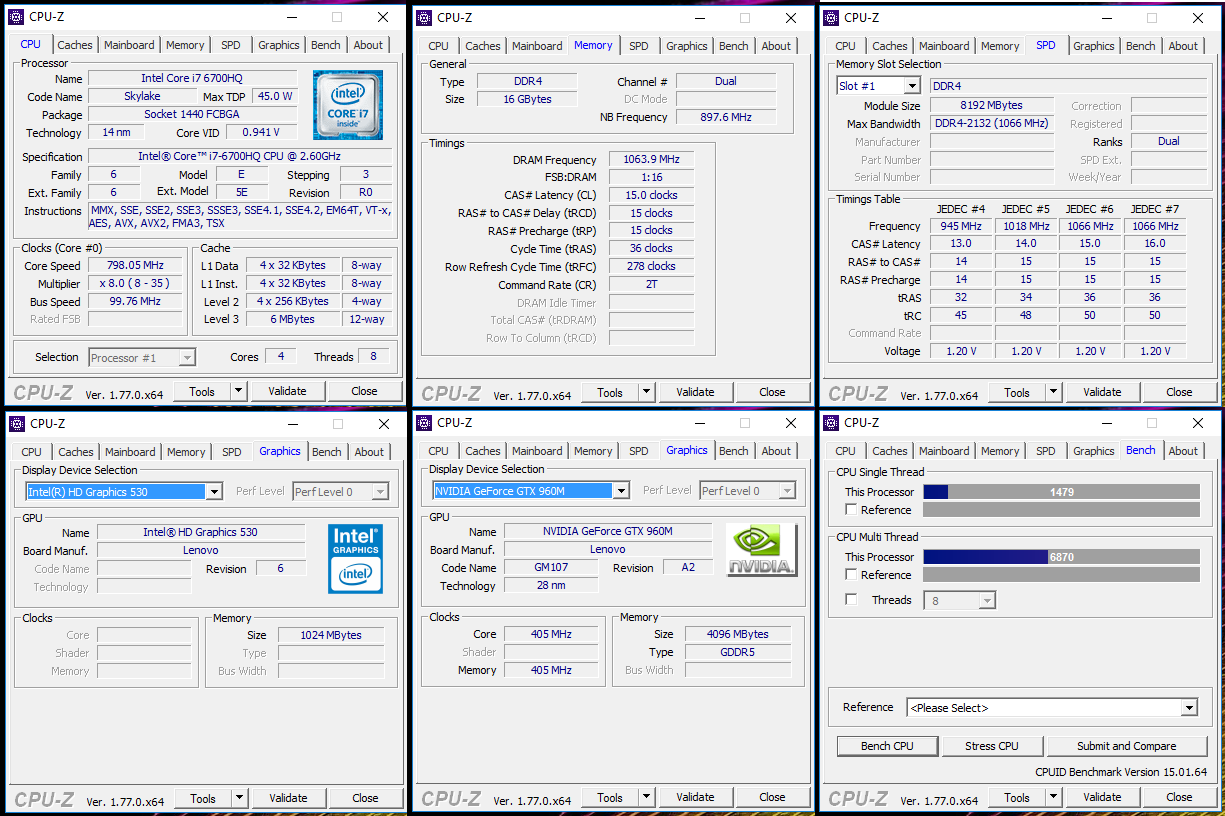Click the Bench CPU button
The height and width of the screenshot is (816, 1225).
[x=888, y=746]
